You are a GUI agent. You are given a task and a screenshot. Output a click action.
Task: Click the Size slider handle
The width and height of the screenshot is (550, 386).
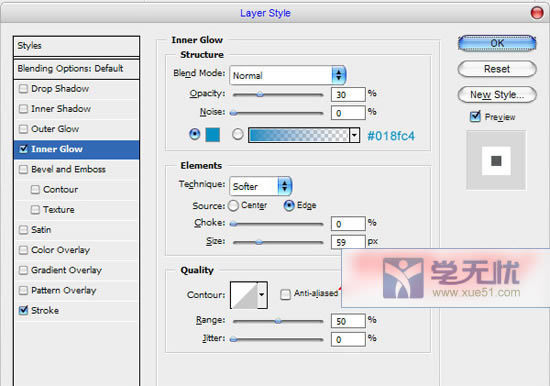pos(259,242)
